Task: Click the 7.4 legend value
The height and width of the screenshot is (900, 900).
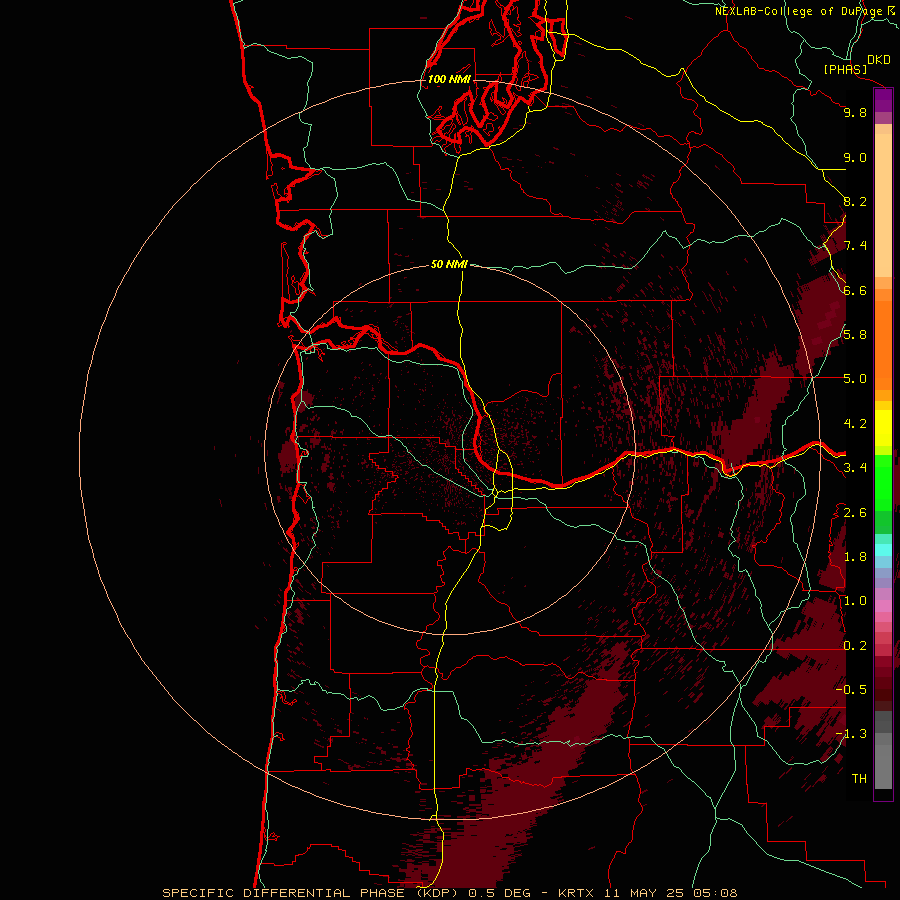Action: coord(855,246)
